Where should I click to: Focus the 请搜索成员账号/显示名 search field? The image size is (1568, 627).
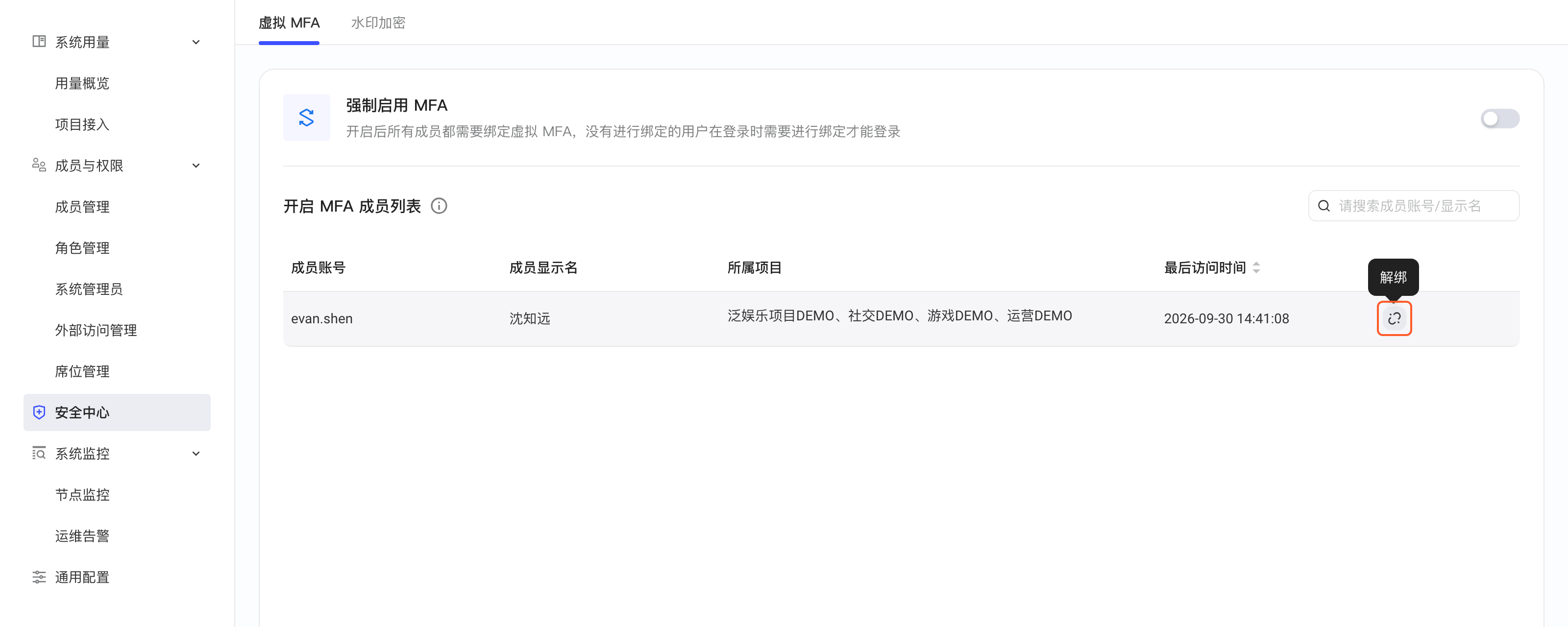pyautogui.click(x=1413, y=206)
